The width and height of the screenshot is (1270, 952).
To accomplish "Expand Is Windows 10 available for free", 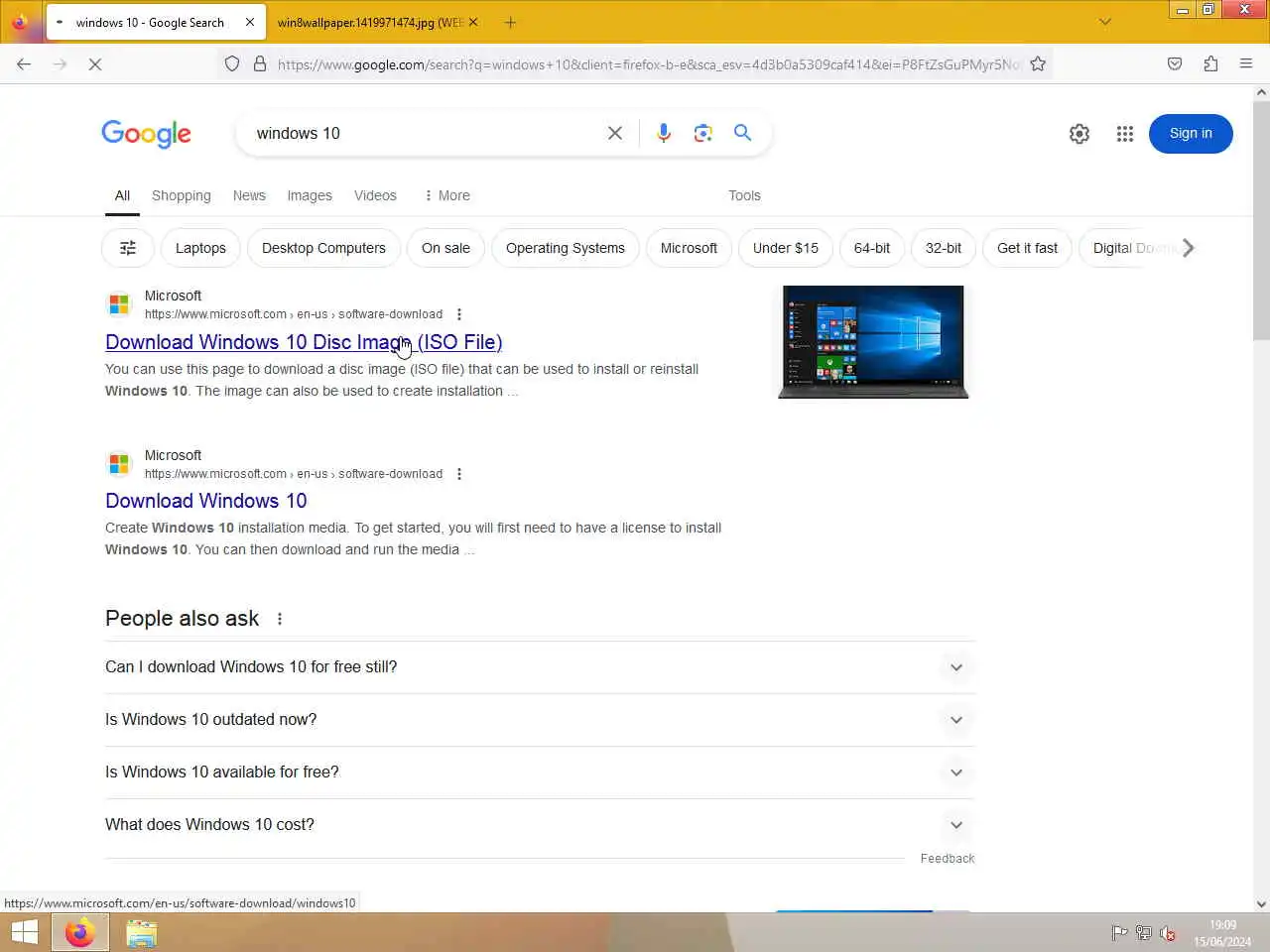I will tap(540, 773).
